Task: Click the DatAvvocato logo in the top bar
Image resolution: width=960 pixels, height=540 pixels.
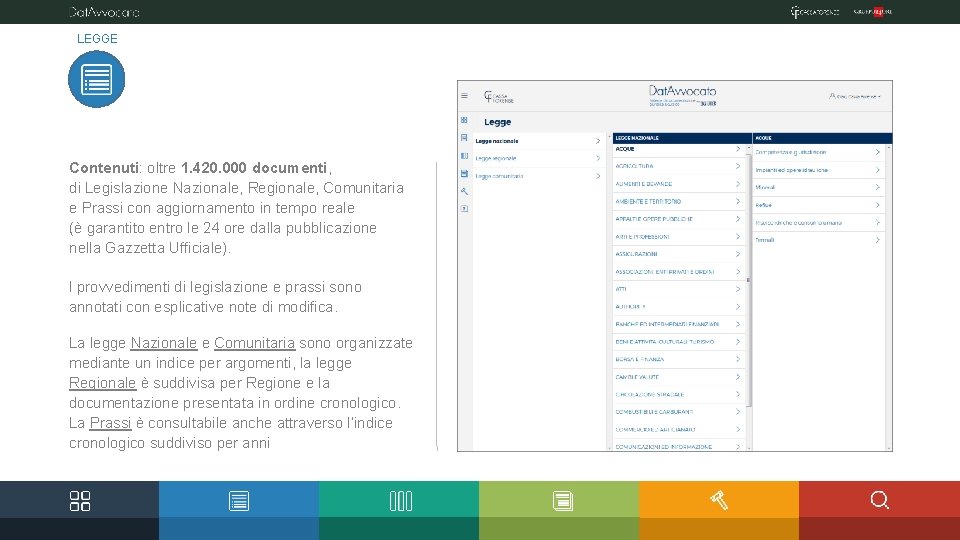Action: (x=104, y=12)
